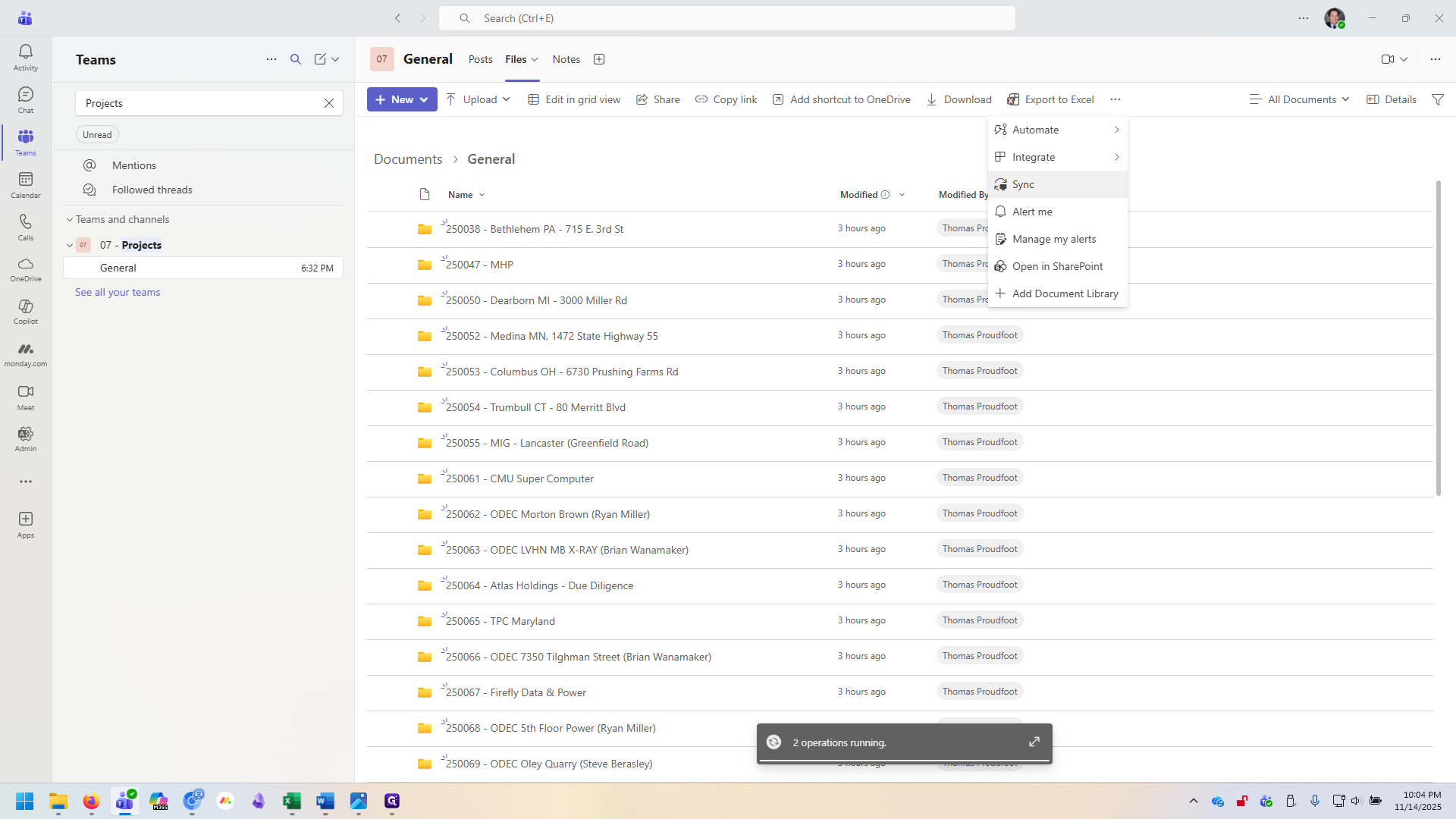Open OneDrive from the sidebar
This screenshot has width=1456, height=819.
[x=25, y=268]
